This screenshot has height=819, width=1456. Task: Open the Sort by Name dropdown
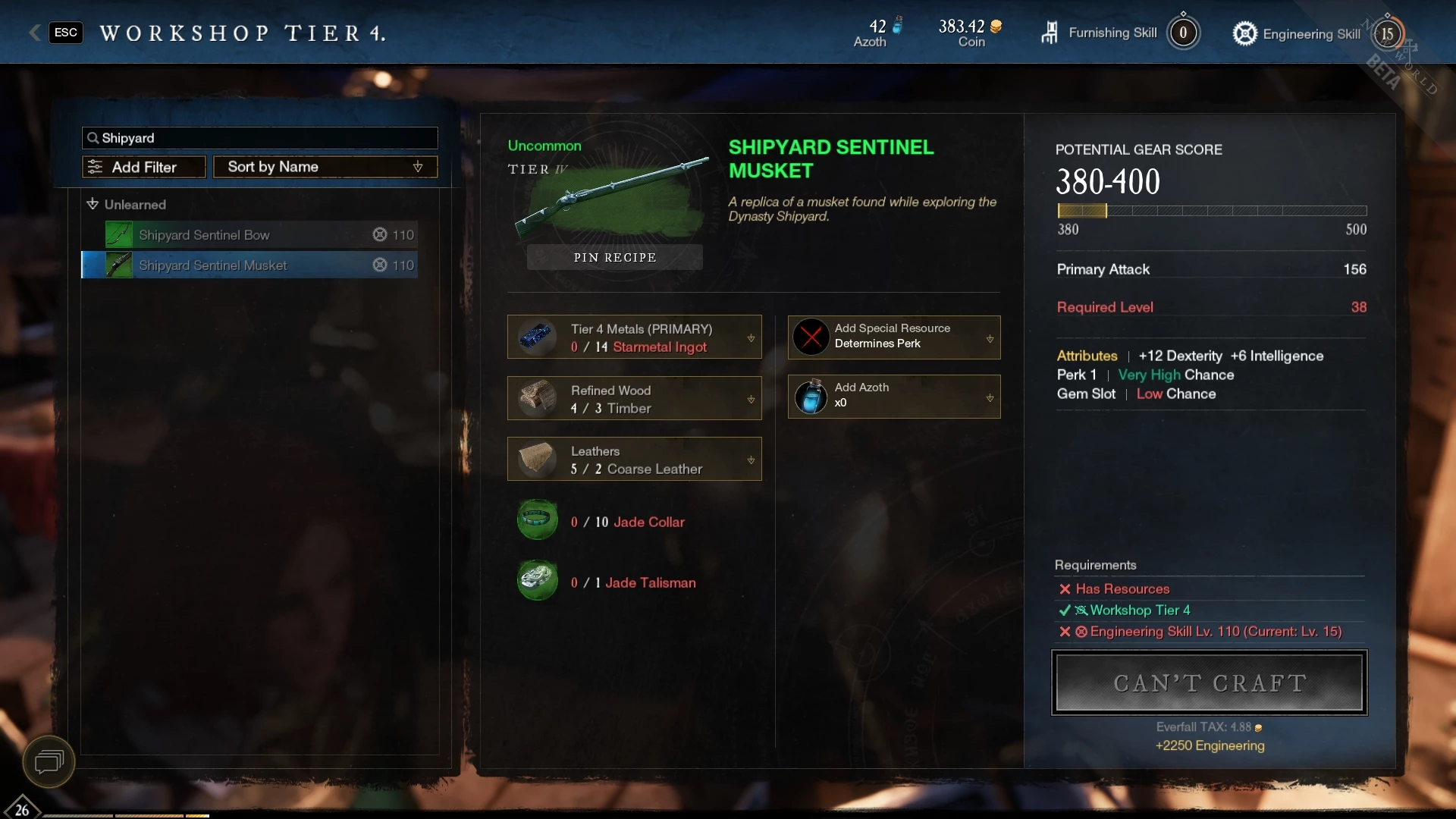pyautogui.click(x=325, y=167)
